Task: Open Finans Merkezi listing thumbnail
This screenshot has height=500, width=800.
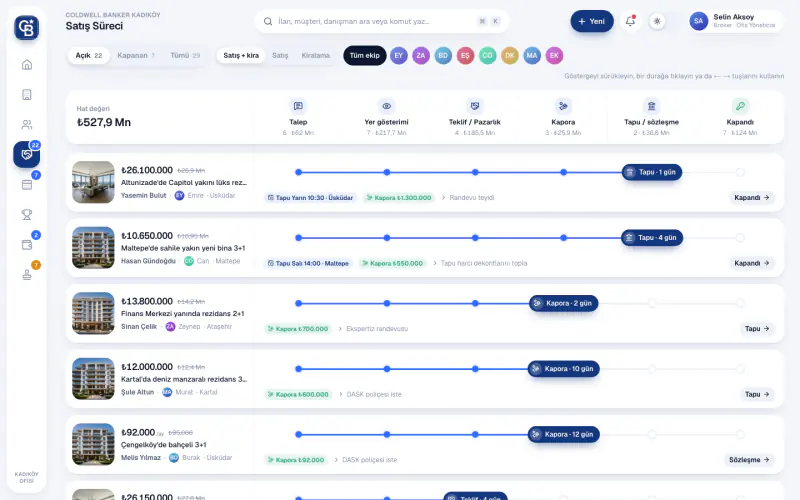Action: 93,313
